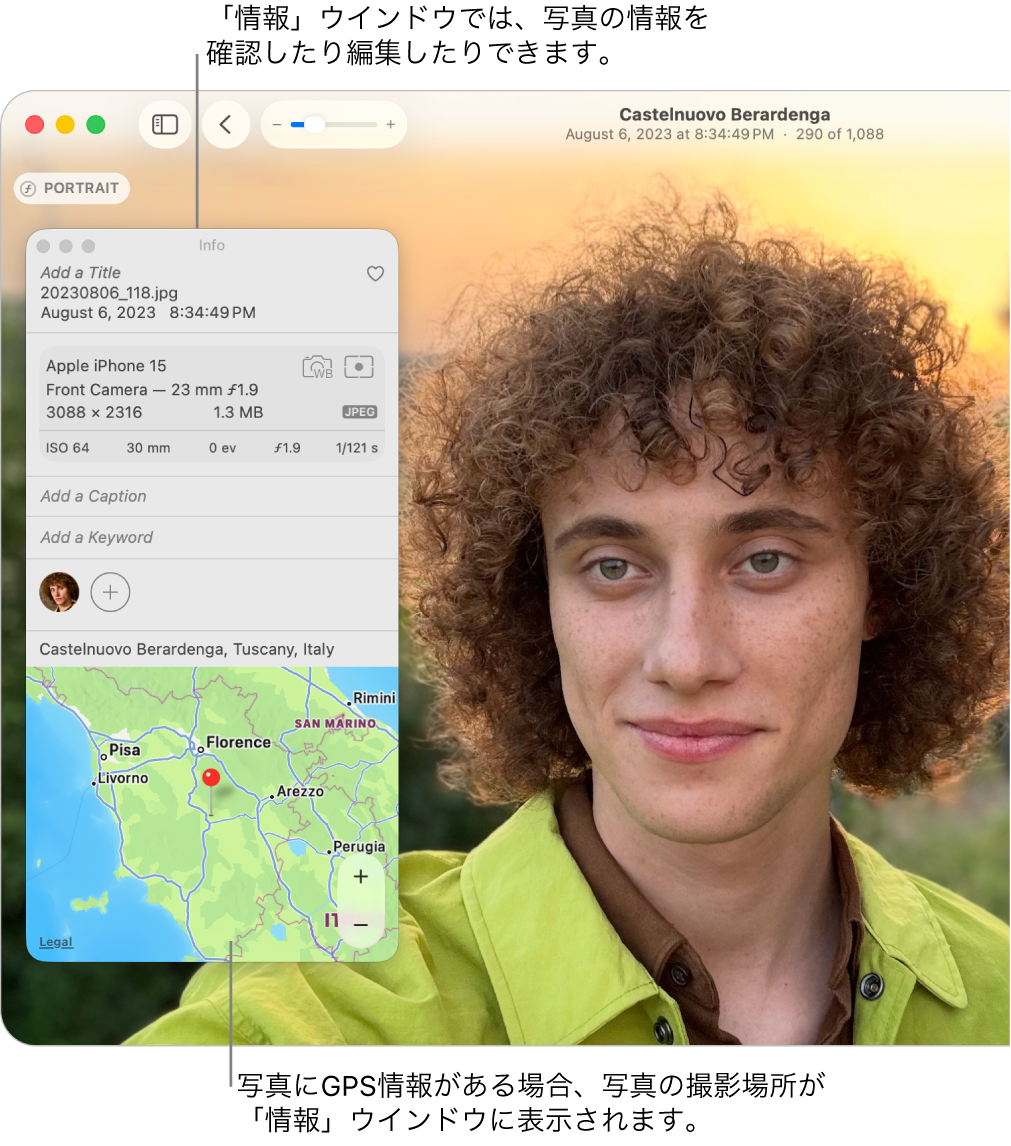
Task: Zoom in on the map
Action: (x=360, y=877)
